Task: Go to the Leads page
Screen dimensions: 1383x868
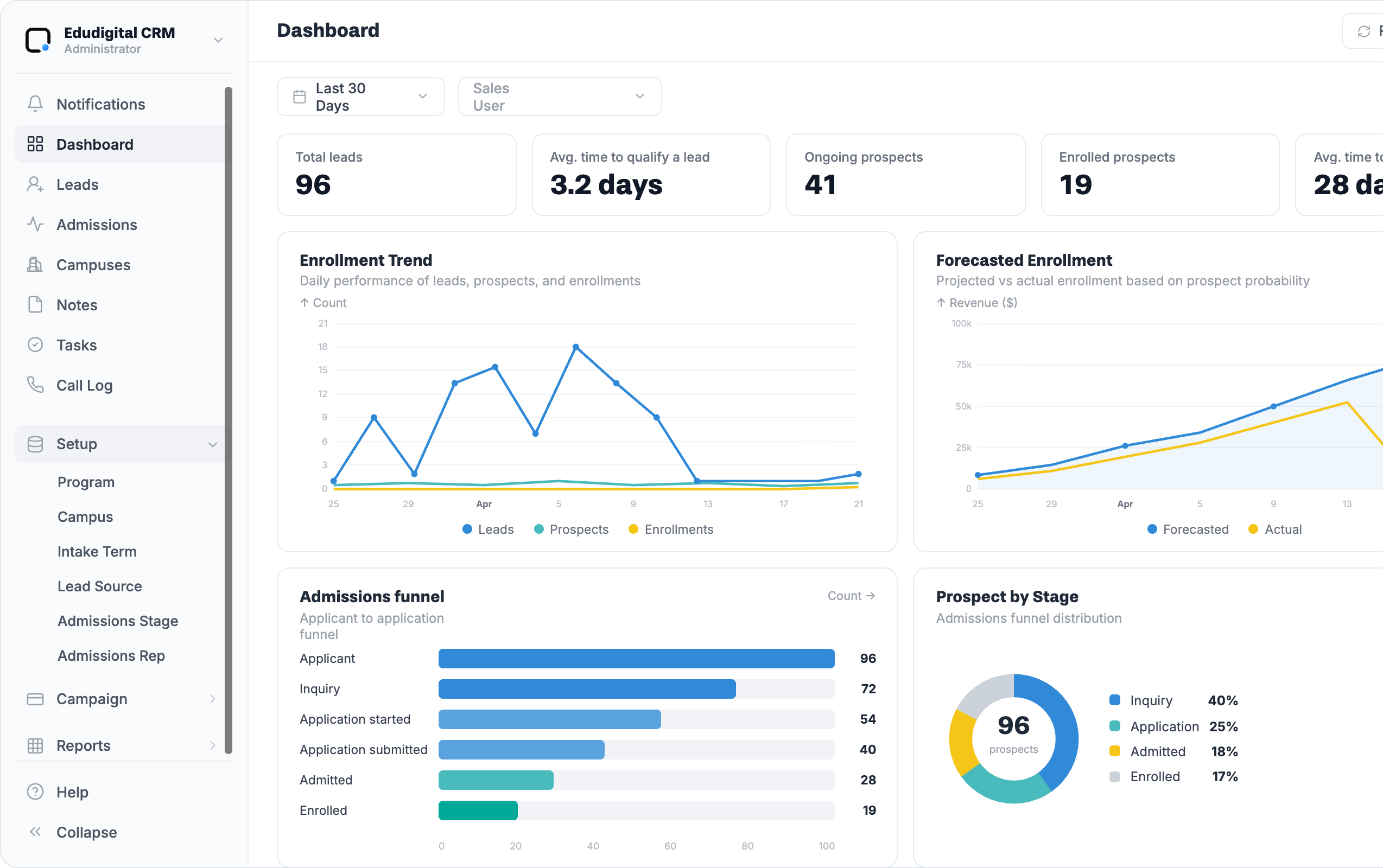Action: tap(119, 184)
